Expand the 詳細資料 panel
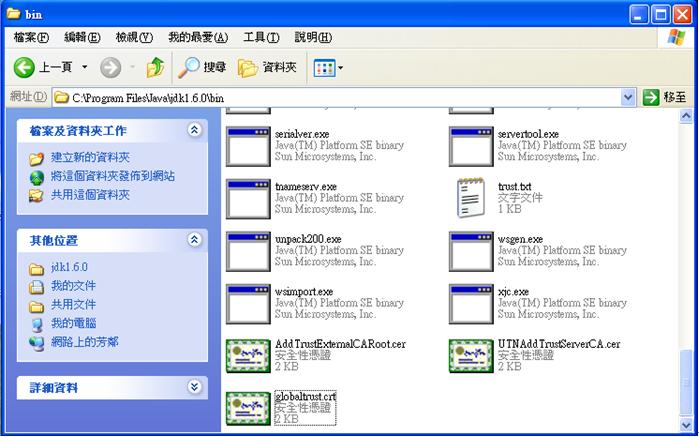The image size is (699, 437). 194,387
